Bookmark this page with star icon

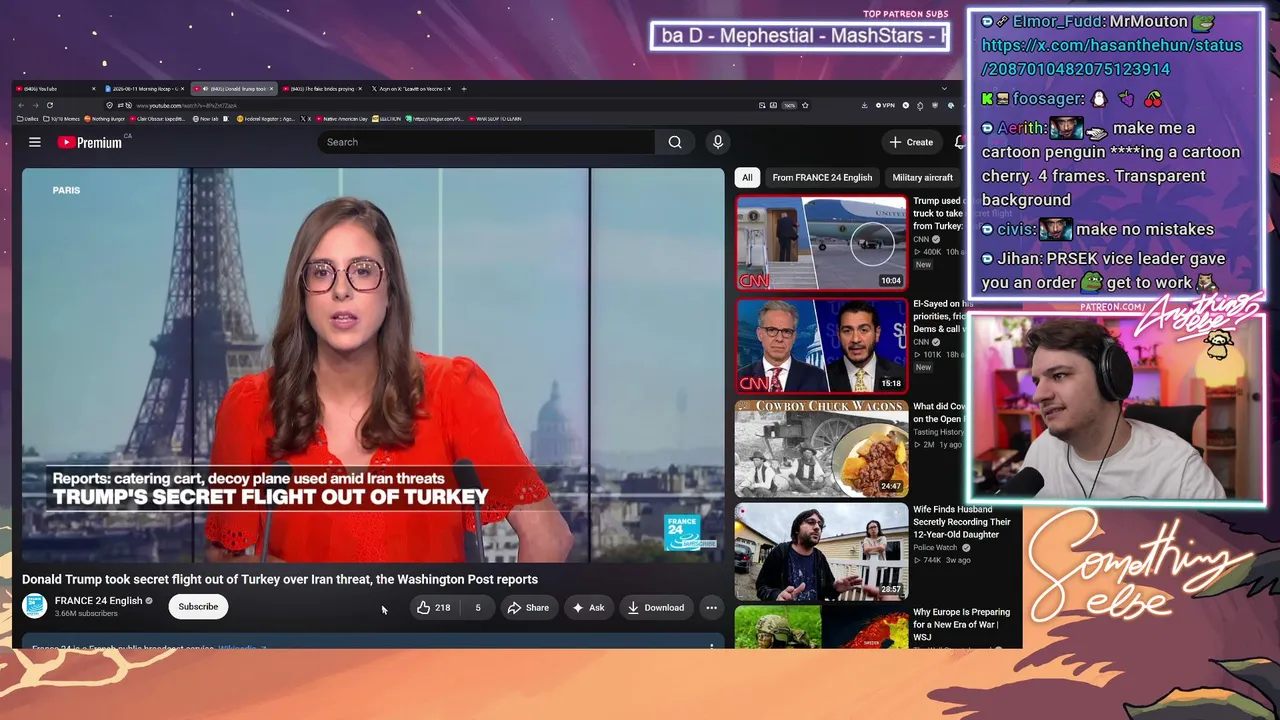pyautogui.click(x=805, y=105)
